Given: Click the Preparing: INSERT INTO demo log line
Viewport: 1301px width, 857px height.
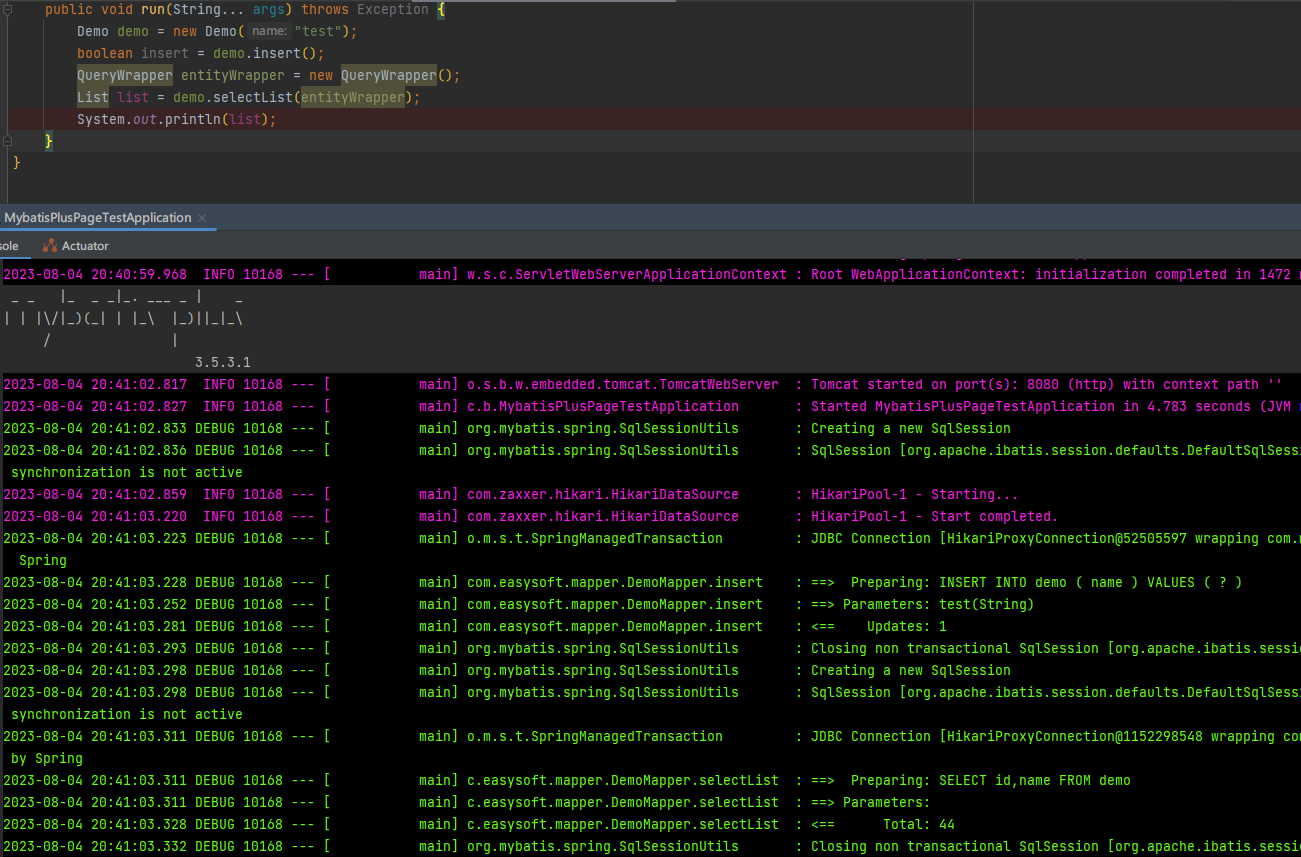Looking at the screenshot, I should coord(1050,582).
